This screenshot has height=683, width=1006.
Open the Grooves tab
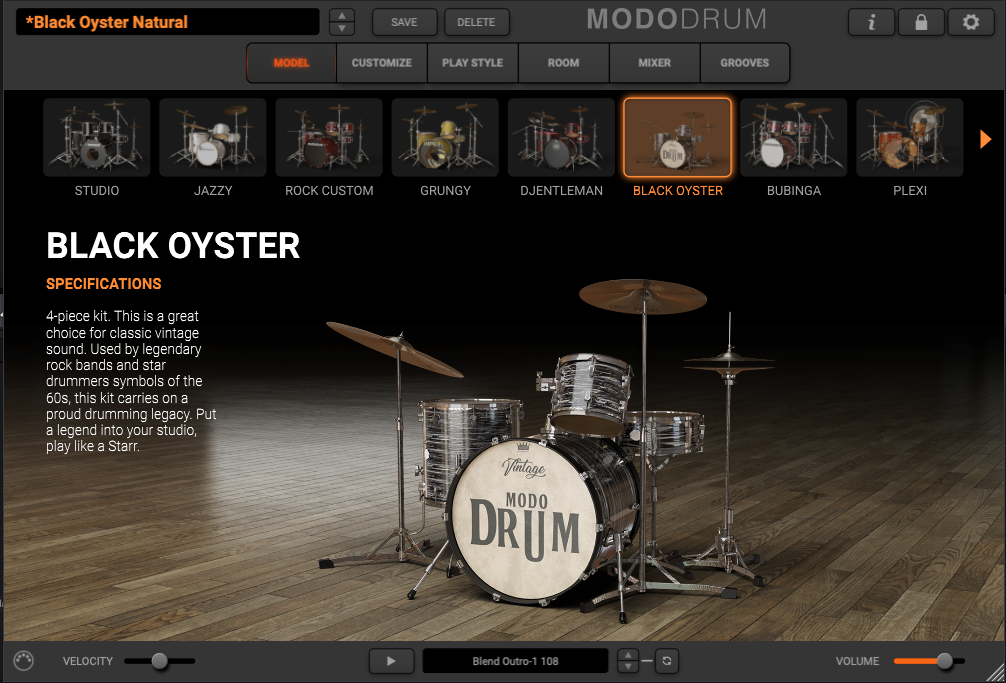tap(744, 63)
